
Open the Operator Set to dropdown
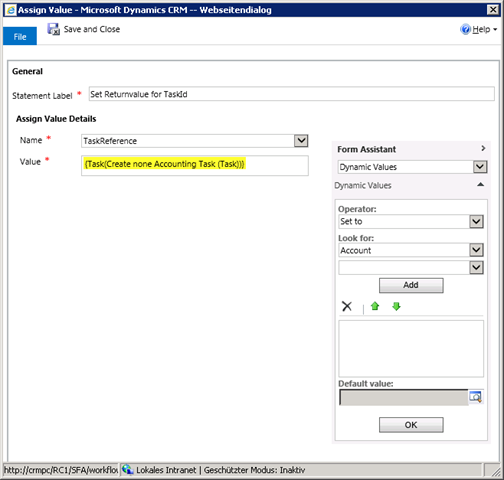(x=476, y=221)
